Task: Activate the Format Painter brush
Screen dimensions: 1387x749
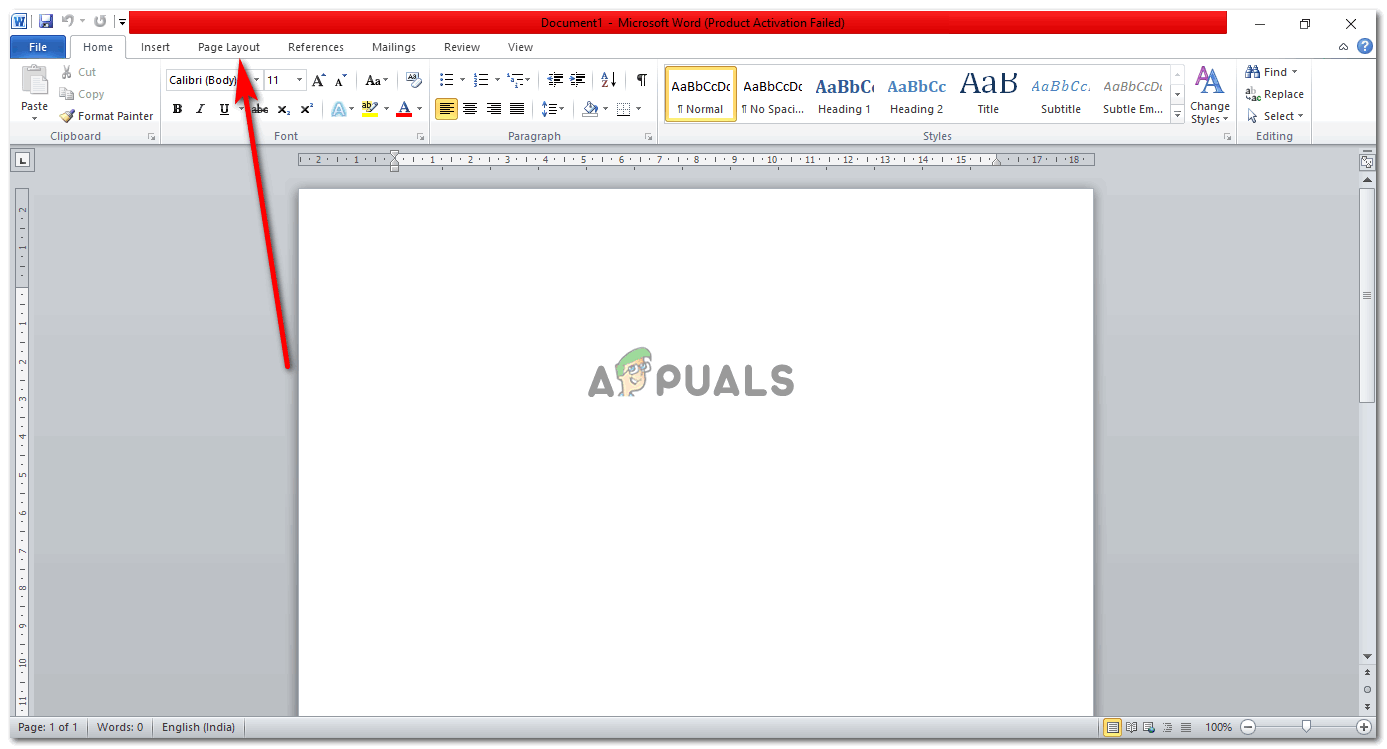Action: pyautogui.click(x=106, y=116)
